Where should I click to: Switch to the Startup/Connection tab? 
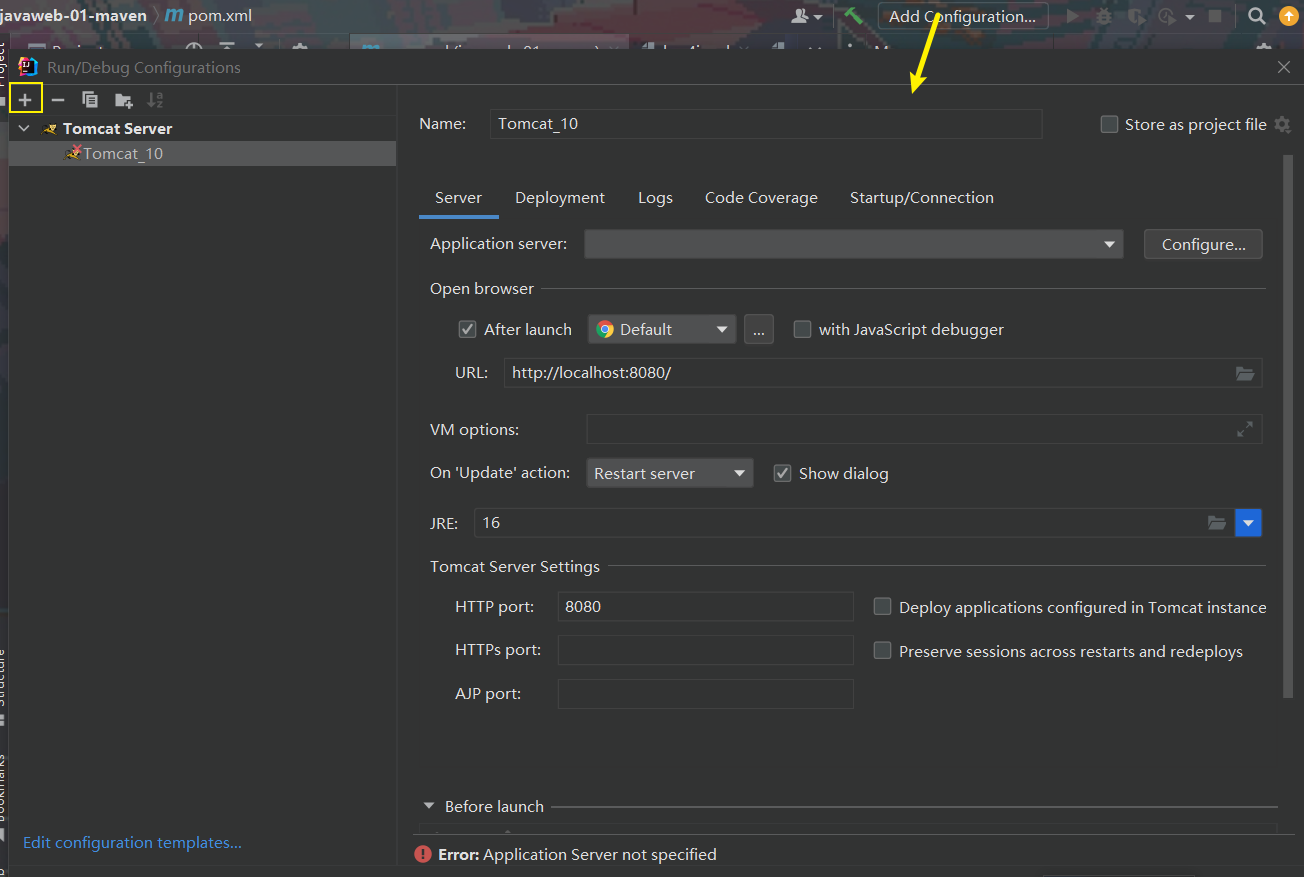(922, 198)
